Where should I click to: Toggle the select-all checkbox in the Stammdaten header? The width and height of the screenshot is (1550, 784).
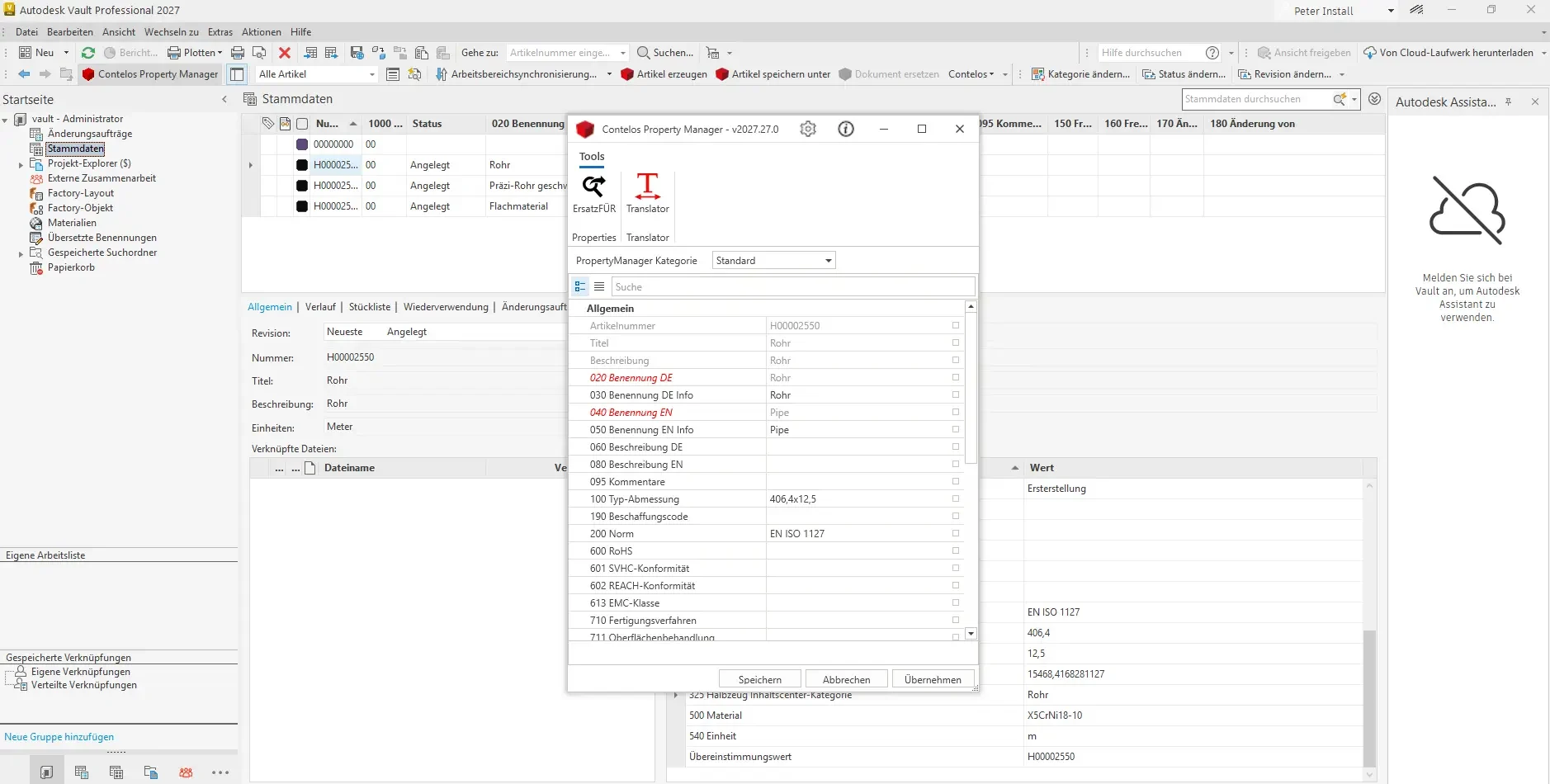click(x=302, y=124)
